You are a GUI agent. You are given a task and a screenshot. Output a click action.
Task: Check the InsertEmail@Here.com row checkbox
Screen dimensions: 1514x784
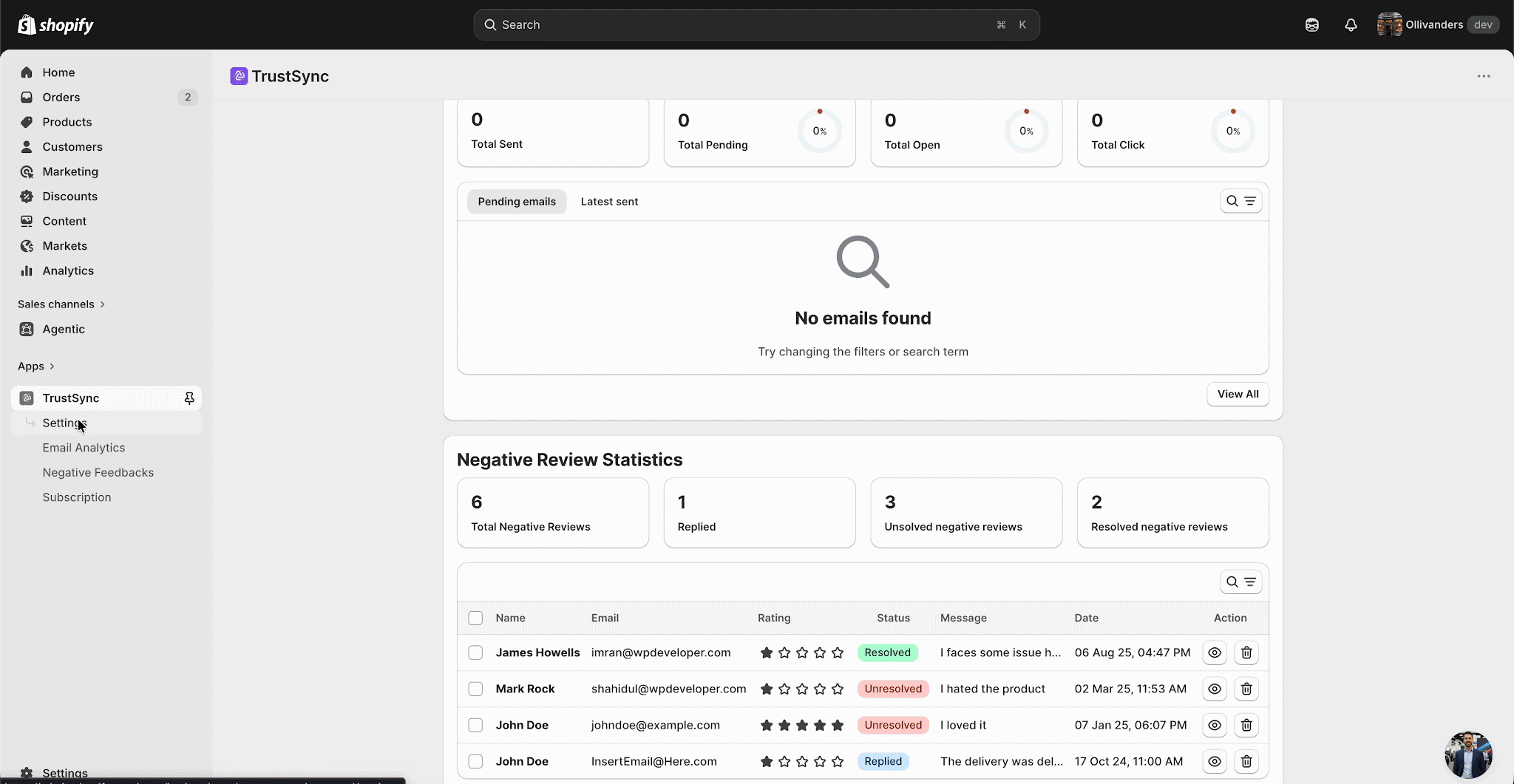point(475,761)
